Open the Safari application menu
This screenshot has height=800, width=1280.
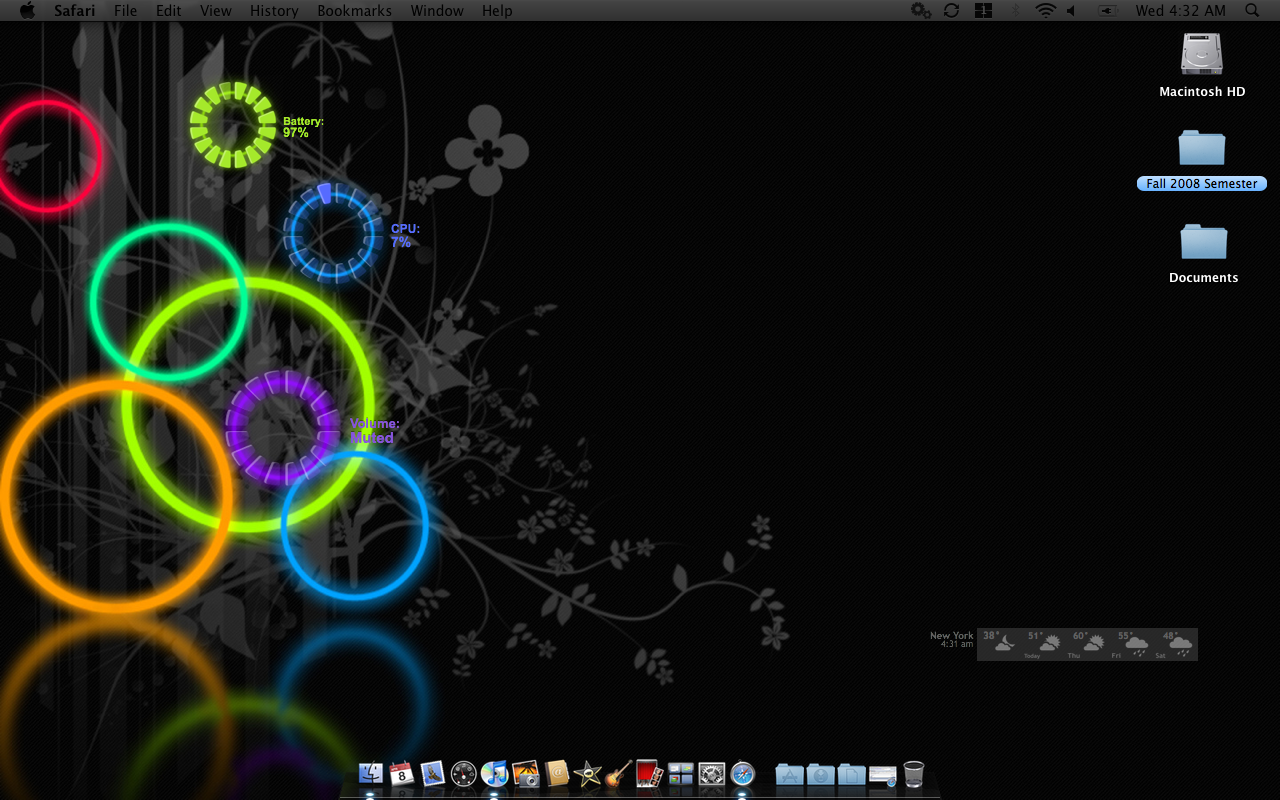pos(75,10)
